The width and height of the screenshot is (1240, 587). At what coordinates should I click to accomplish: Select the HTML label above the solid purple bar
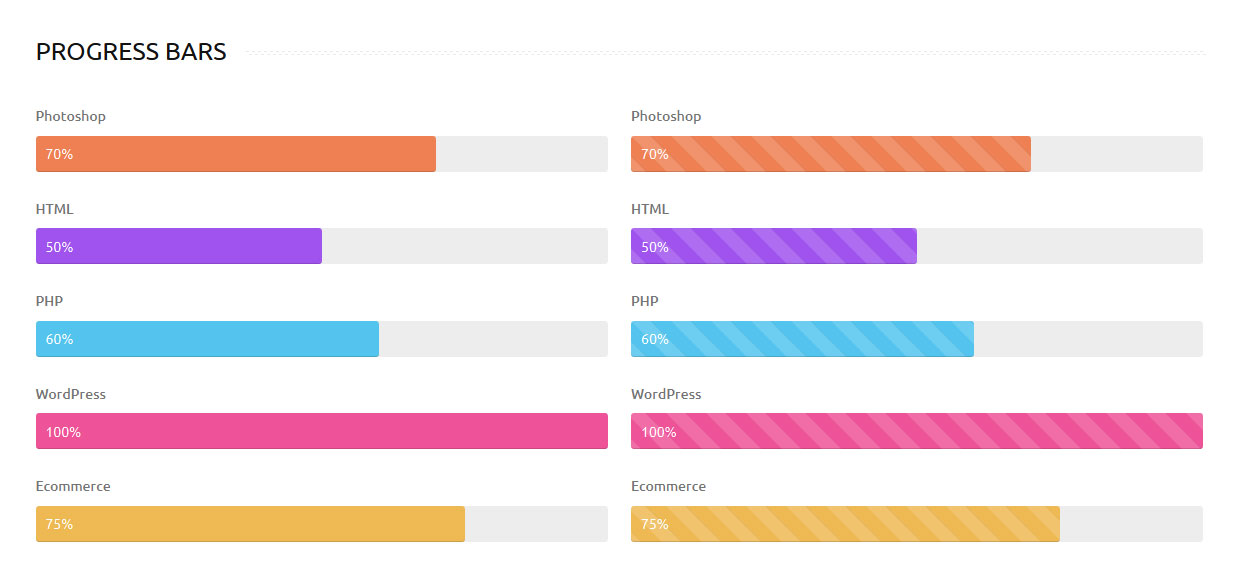click(54, 209)
